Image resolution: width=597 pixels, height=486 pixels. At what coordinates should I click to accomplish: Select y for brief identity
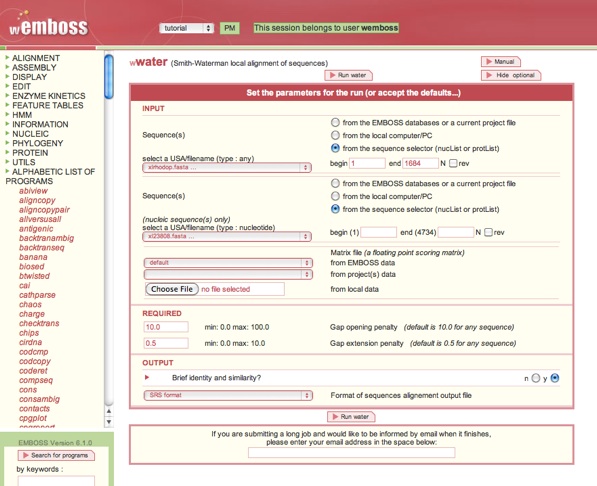pos(555,378)
